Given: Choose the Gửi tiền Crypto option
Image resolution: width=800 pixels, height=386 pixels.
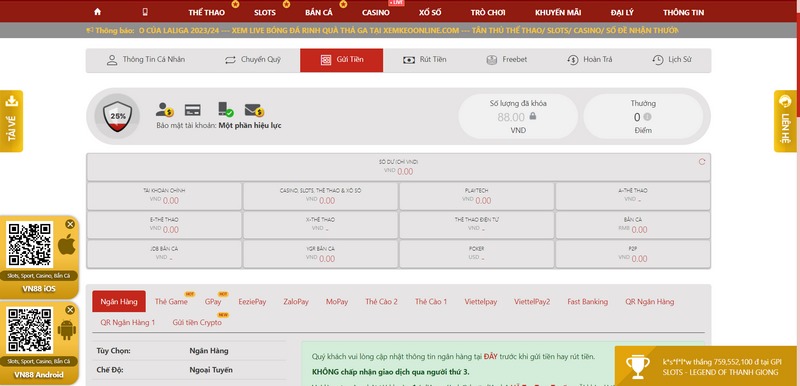Looking at the screenshot, I should (197, 322).
